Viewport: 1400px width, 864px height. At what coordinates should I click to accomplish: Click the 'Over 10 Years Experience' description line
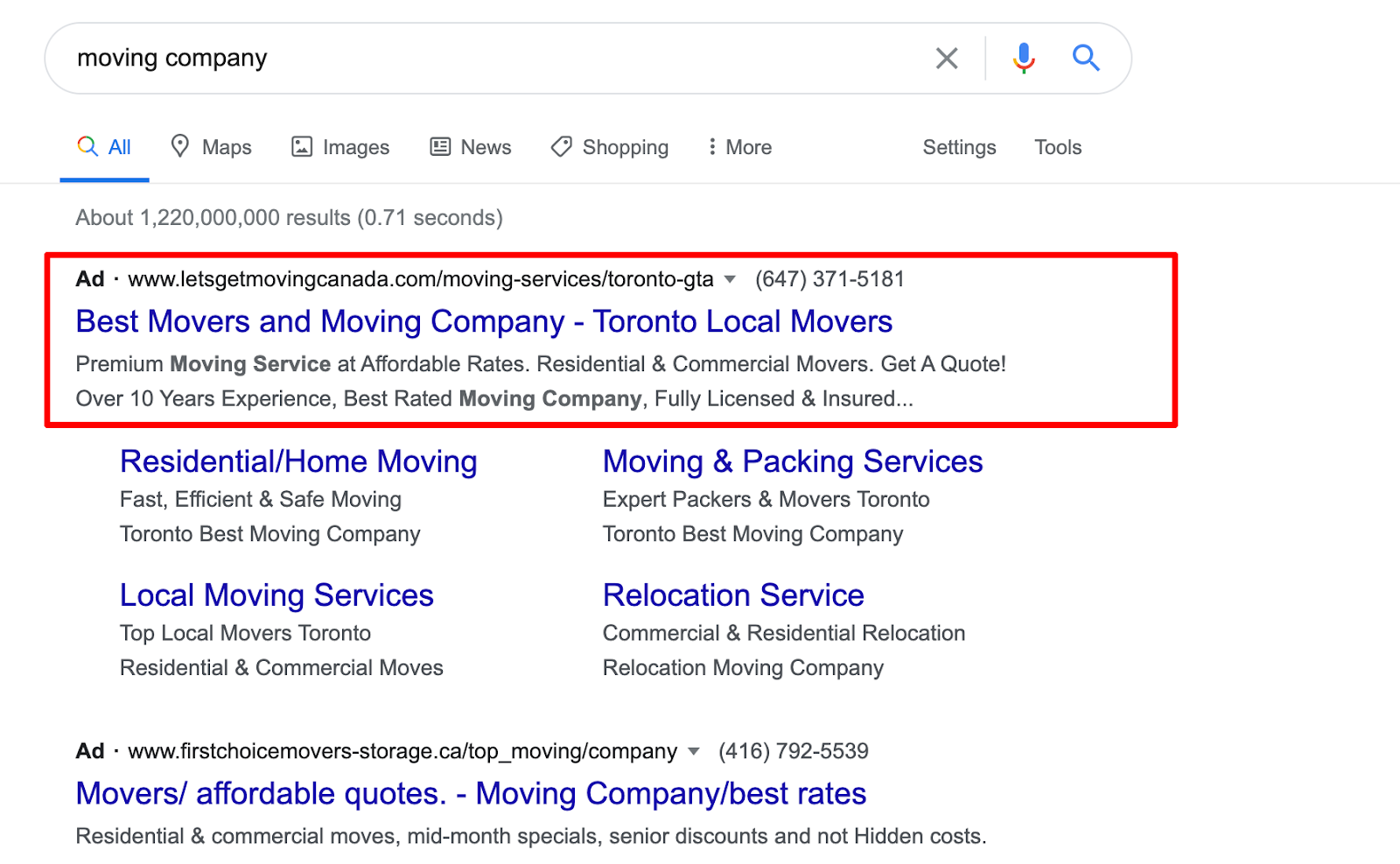[494, 399]
